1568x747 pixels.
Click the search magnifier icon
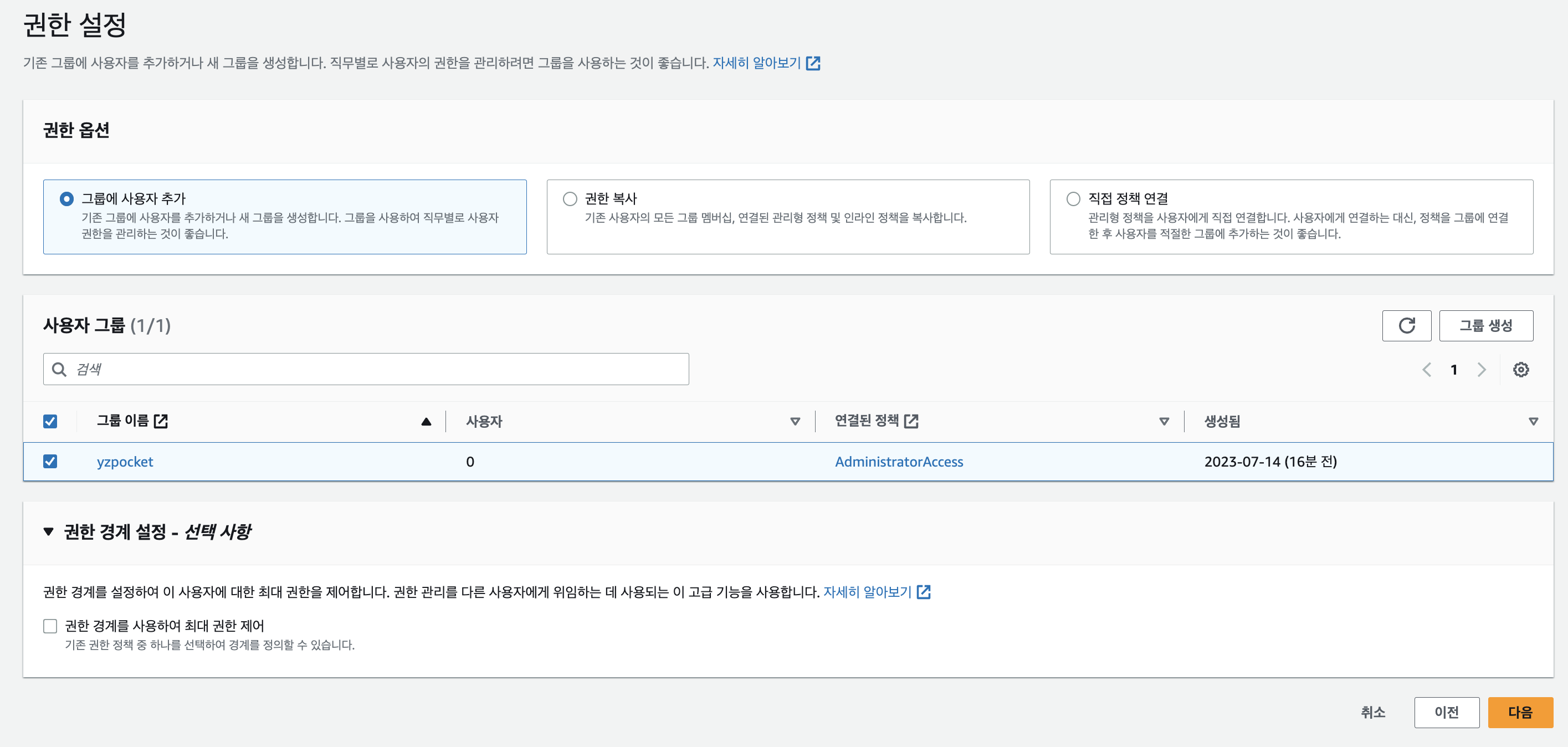59,370
